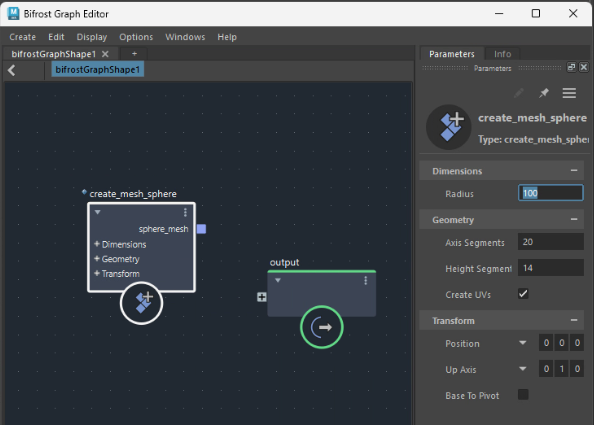Click the create_mesh_sphere node badge icon

tap(142, 303)
